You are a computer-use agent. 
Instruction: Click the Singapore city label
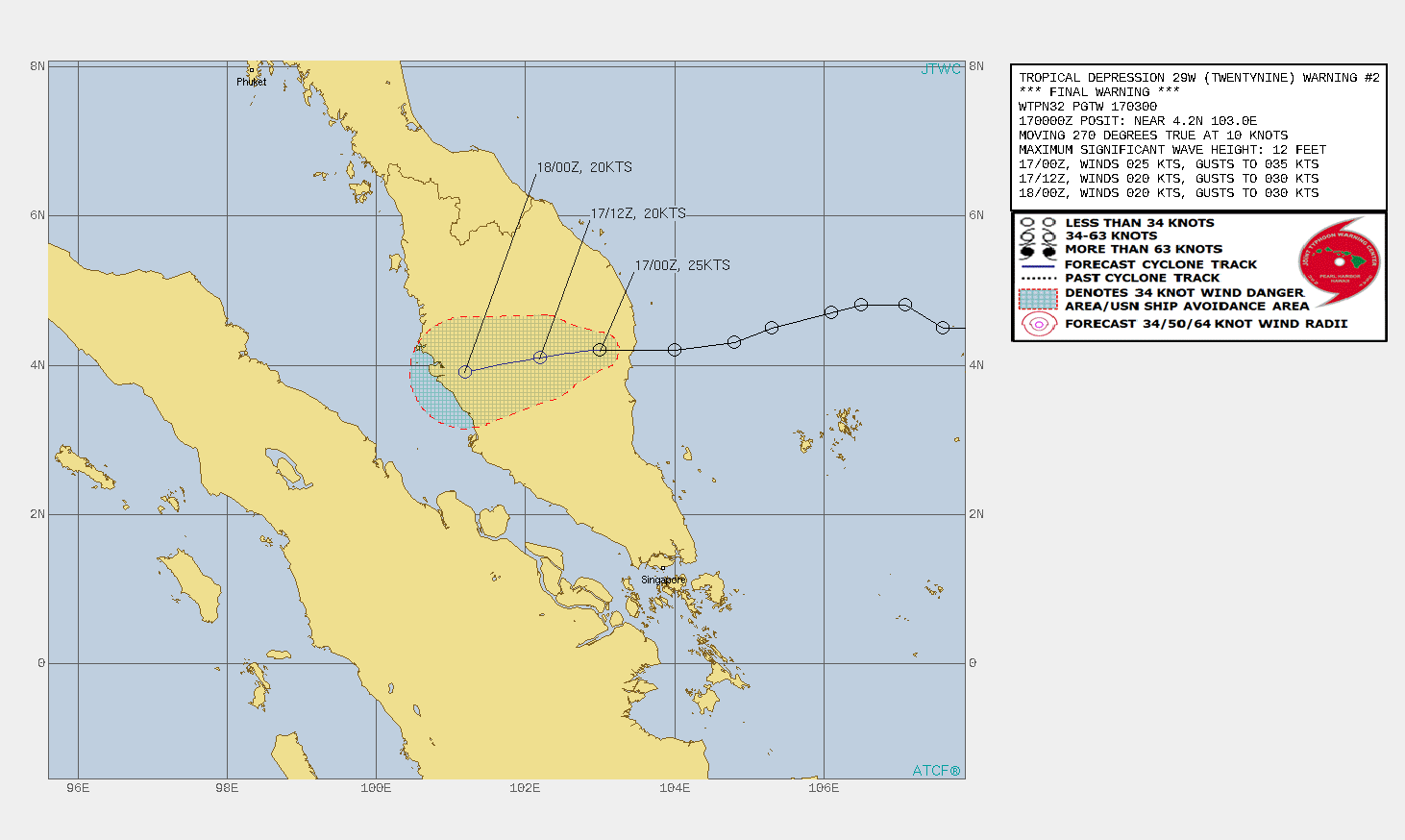coord(664,580)
